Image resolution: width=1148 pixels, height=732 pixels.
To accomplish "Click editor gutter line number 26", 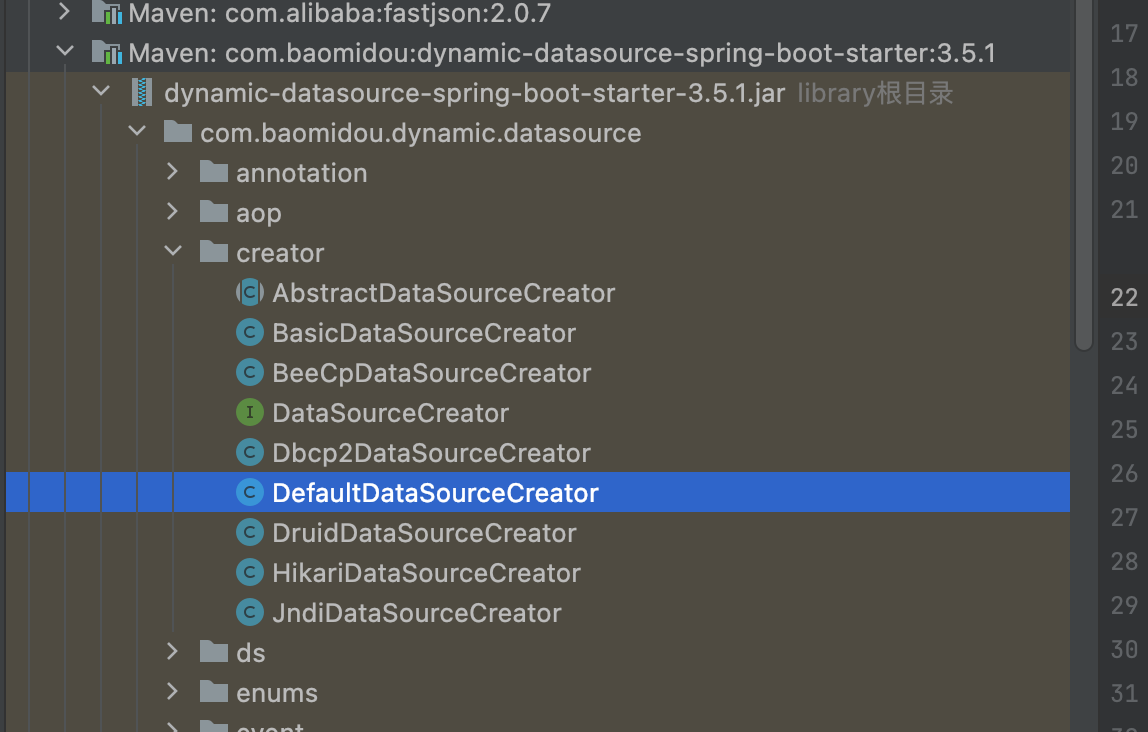I will tap(1124, 473).
